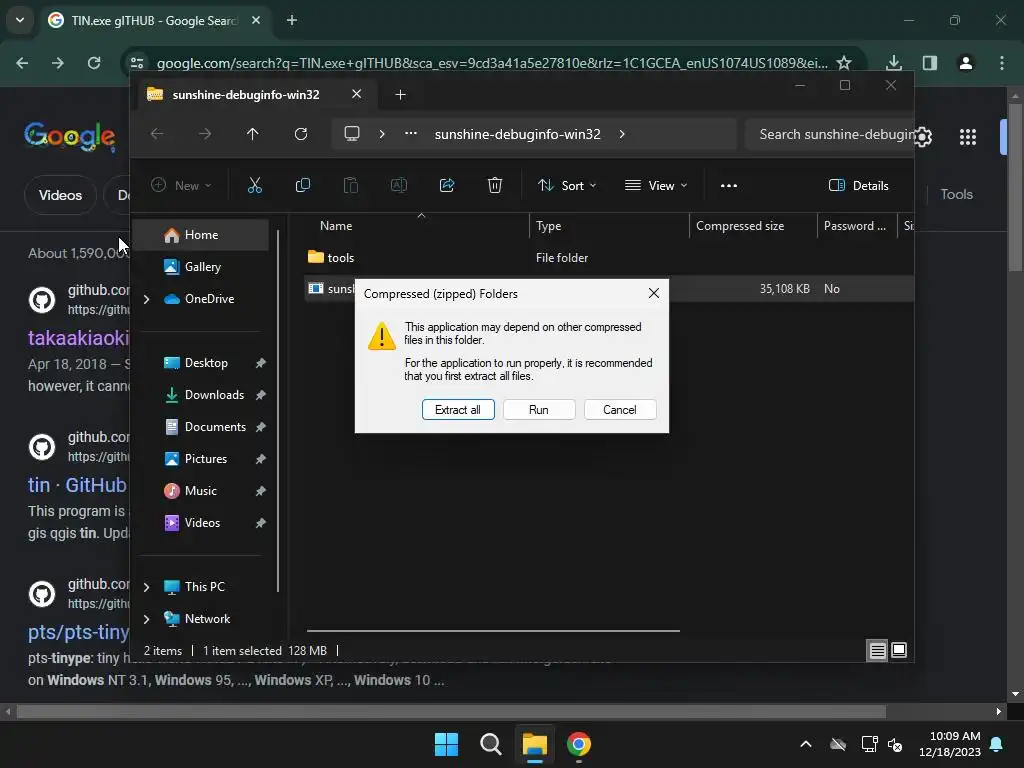
Task: Select the Videos filter on Google results
Action: (60, 195)
